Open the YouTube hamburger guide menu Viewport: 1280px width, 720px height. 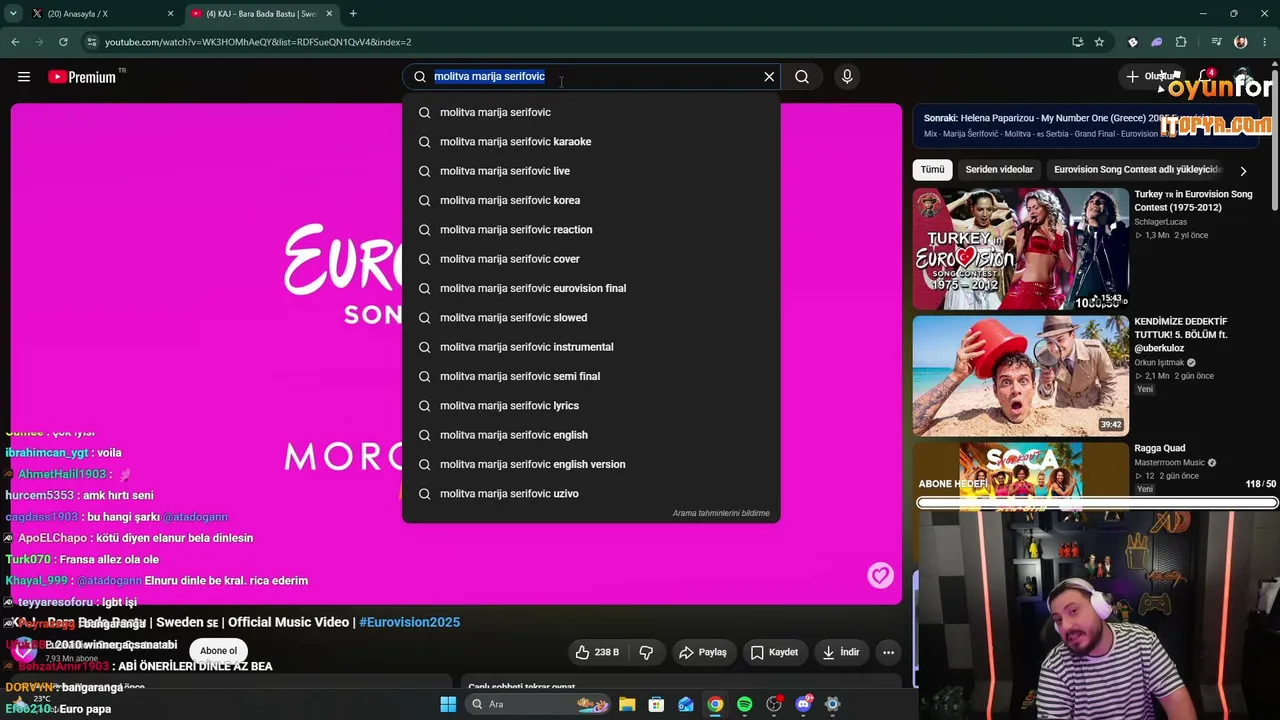click(x=24, y=77)
